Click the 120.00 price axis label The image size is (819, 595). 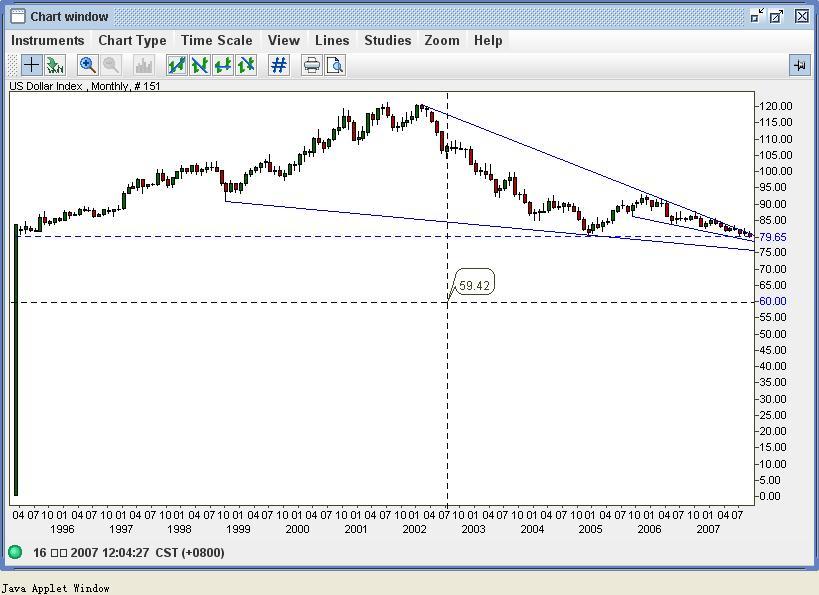click(x=776, y=106)
